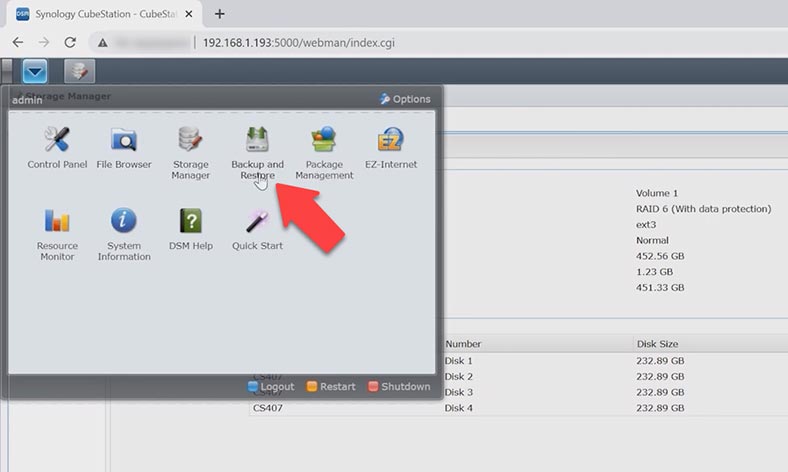The height and width of the screenshot is (472, 788).
Task: Open Control Panel from the main menu
Action: coord(57,148)
